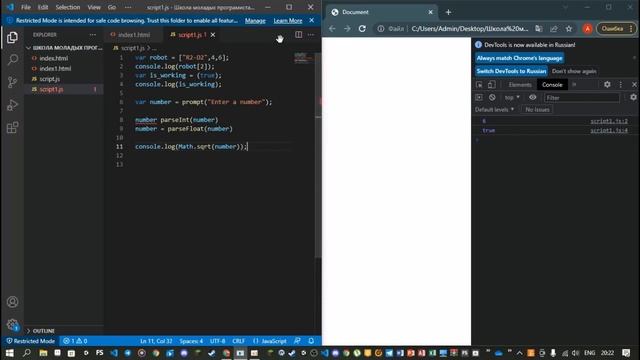This screenshot has height=360, width=640.
Task: Bookmark this page with the star icon
Action: click(569, 29)
